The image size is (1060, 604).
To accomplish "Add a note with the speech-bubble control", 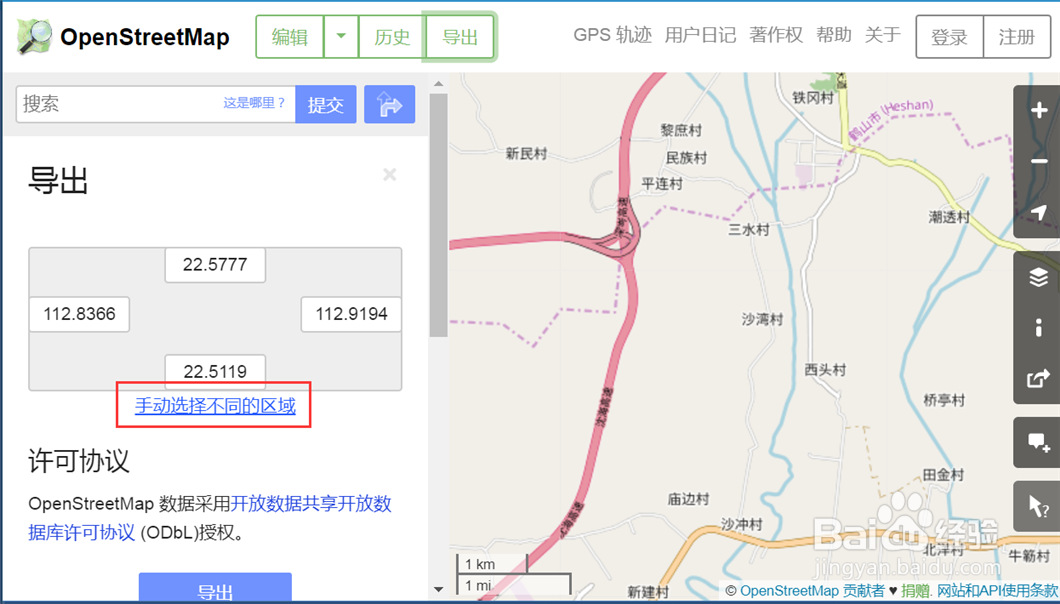I will pos(1038,442).
